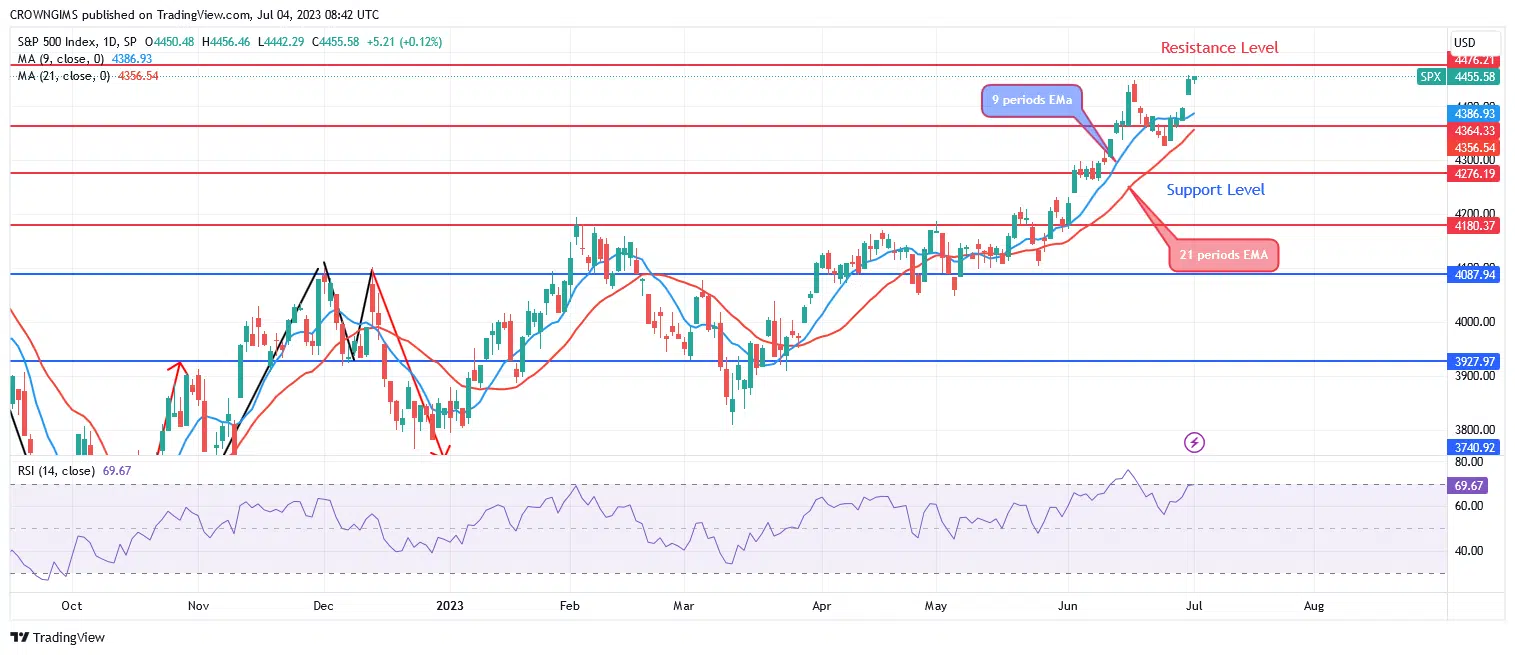
Task: Click the Resistance Level text annotation
Action: pyautogui.click(x=1219, y=48)
